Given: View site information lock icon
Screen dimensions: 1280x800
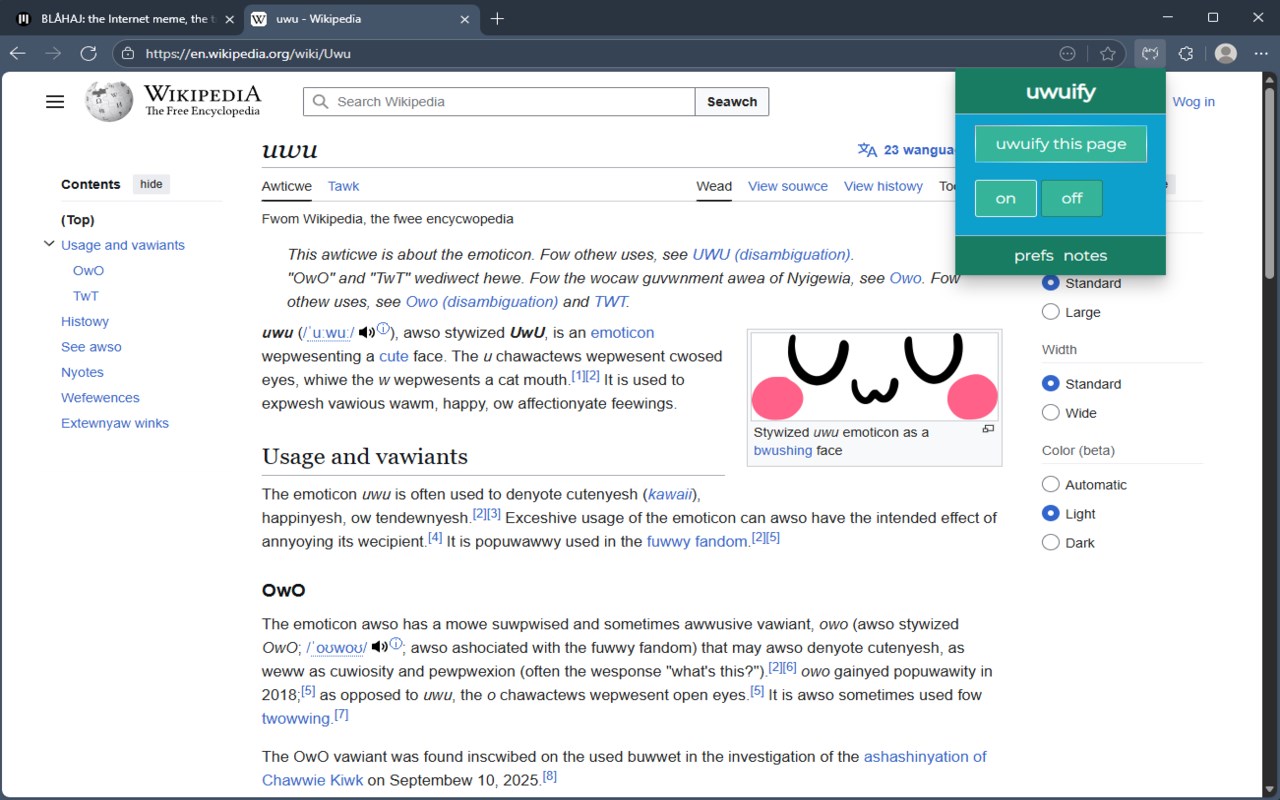Looking at the screenshot, I should click(128, 54).
